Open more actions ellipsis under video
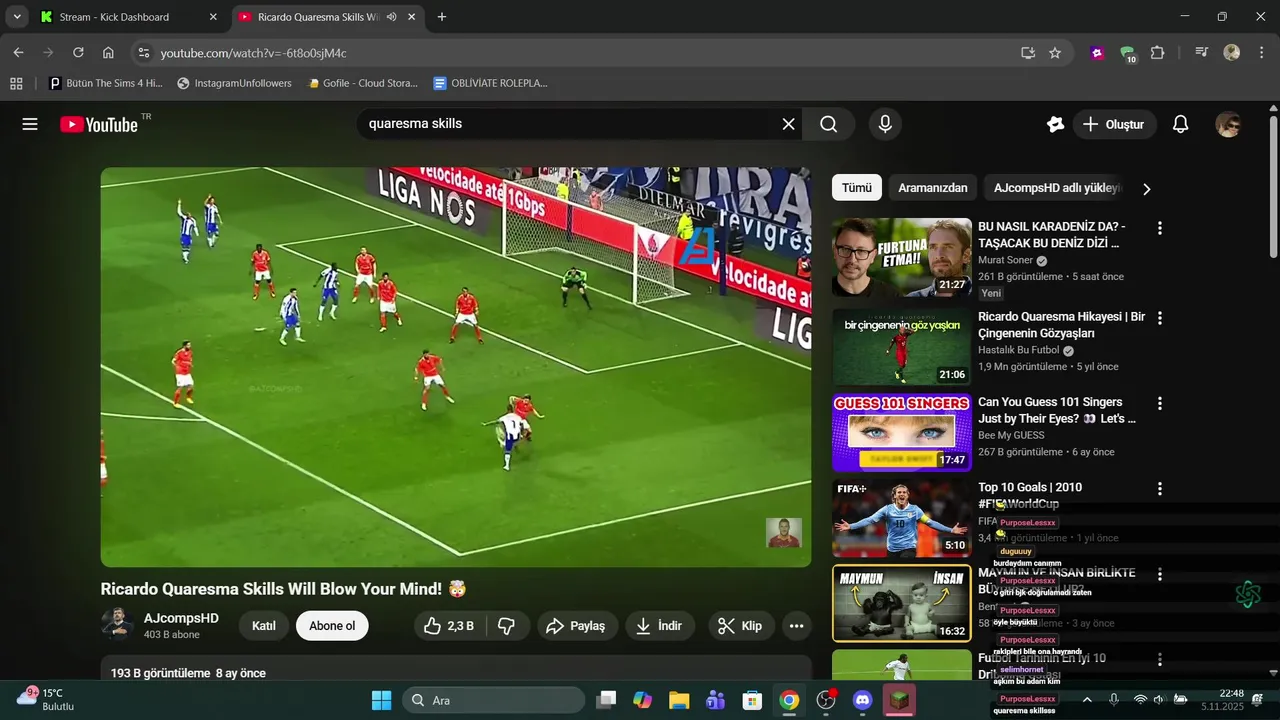The height and width of the screenshot is (720, 1280). (x=796, y=626)
